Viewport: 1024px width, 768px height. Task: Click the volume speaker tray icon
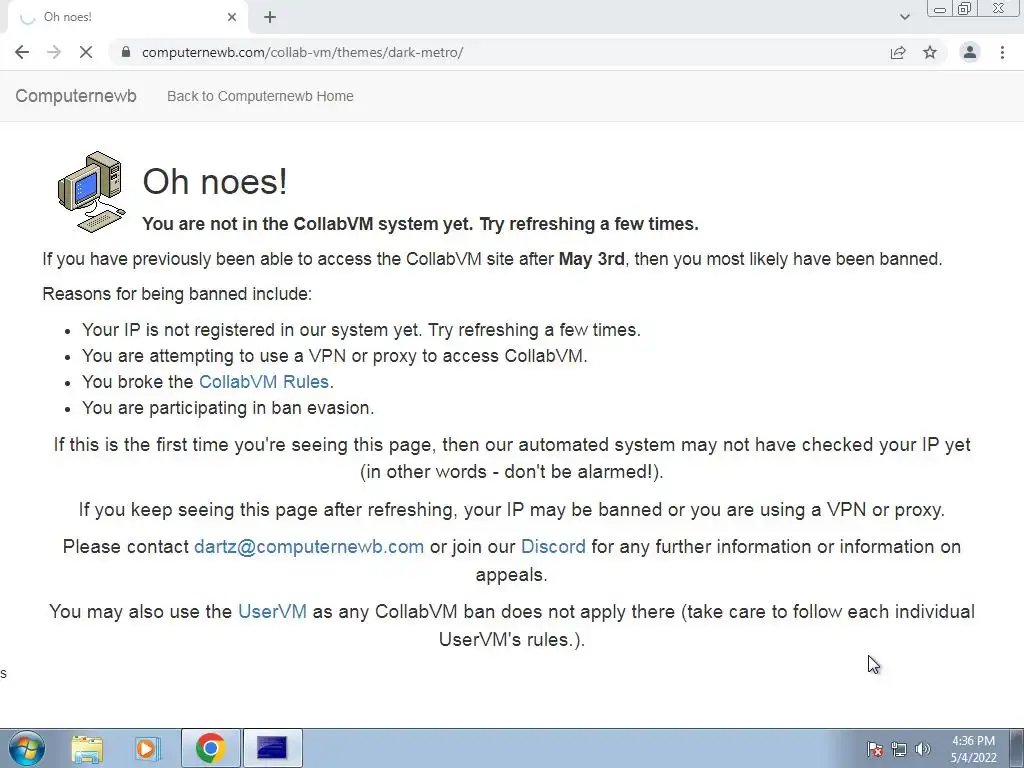tap(922, 749)
